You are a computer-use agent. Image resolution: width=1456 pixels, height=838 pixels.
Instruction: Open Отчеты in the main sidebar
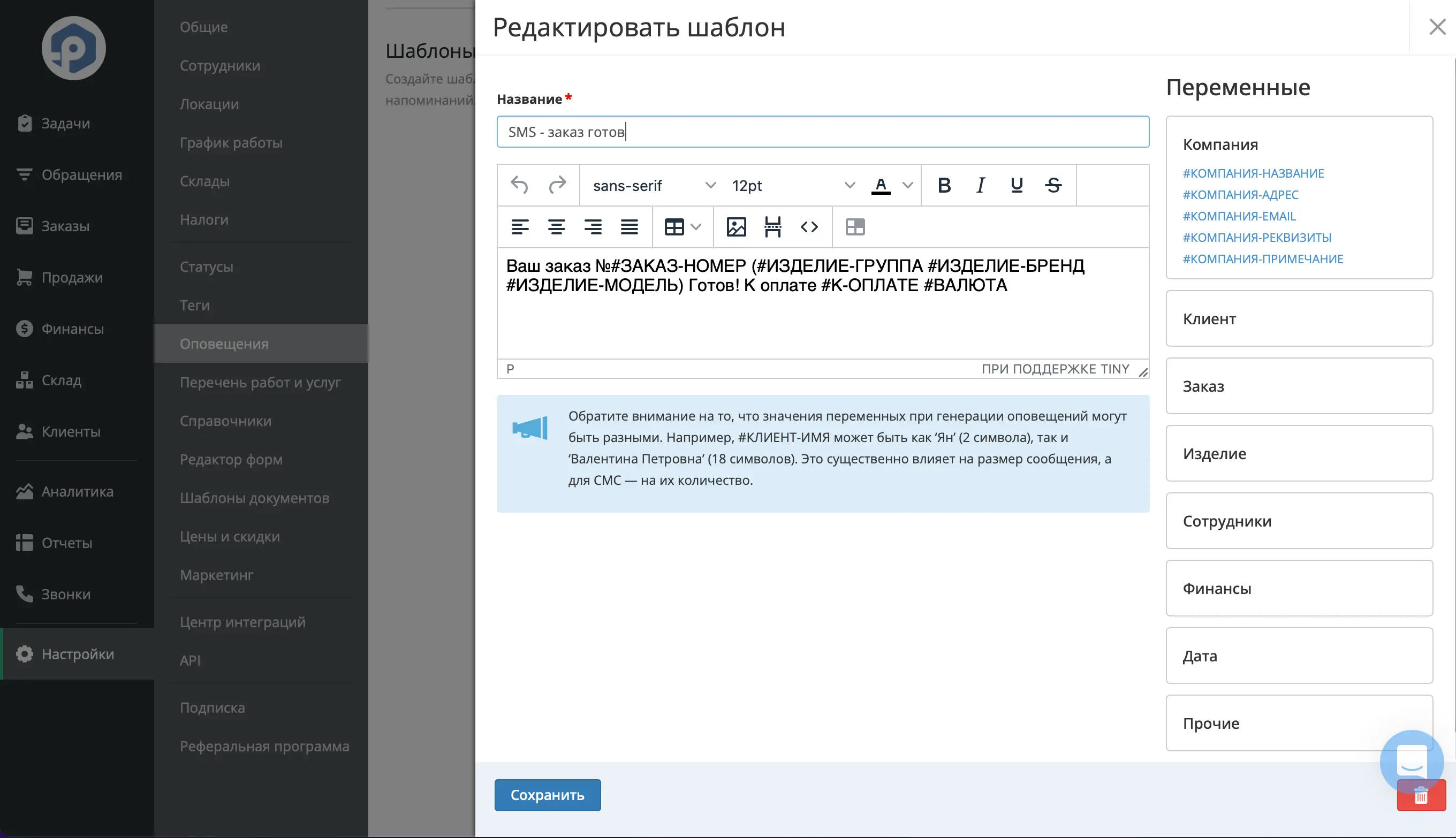point(77,543)
